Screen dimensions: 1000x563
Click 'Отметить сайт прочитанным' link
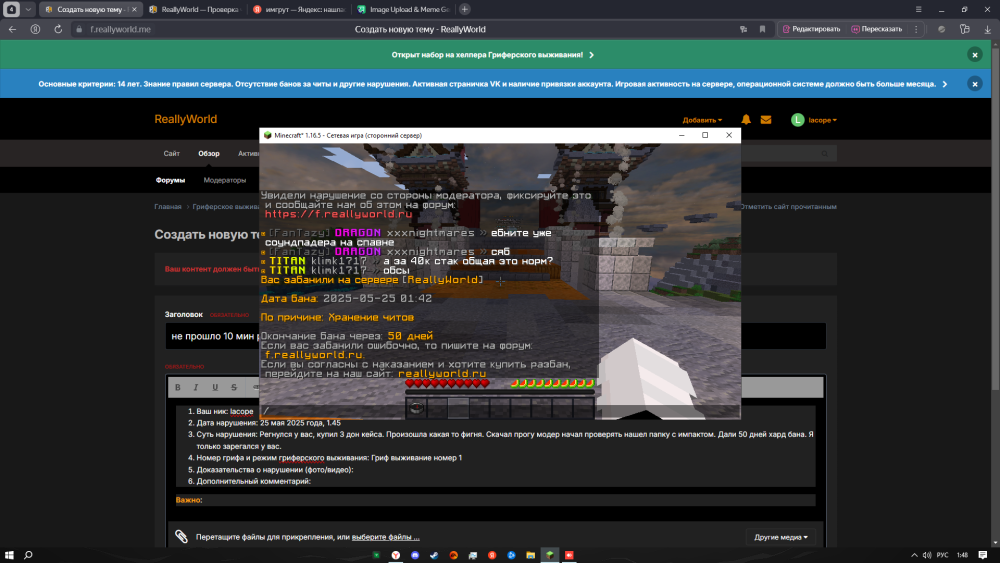click(x=788, y=207)
